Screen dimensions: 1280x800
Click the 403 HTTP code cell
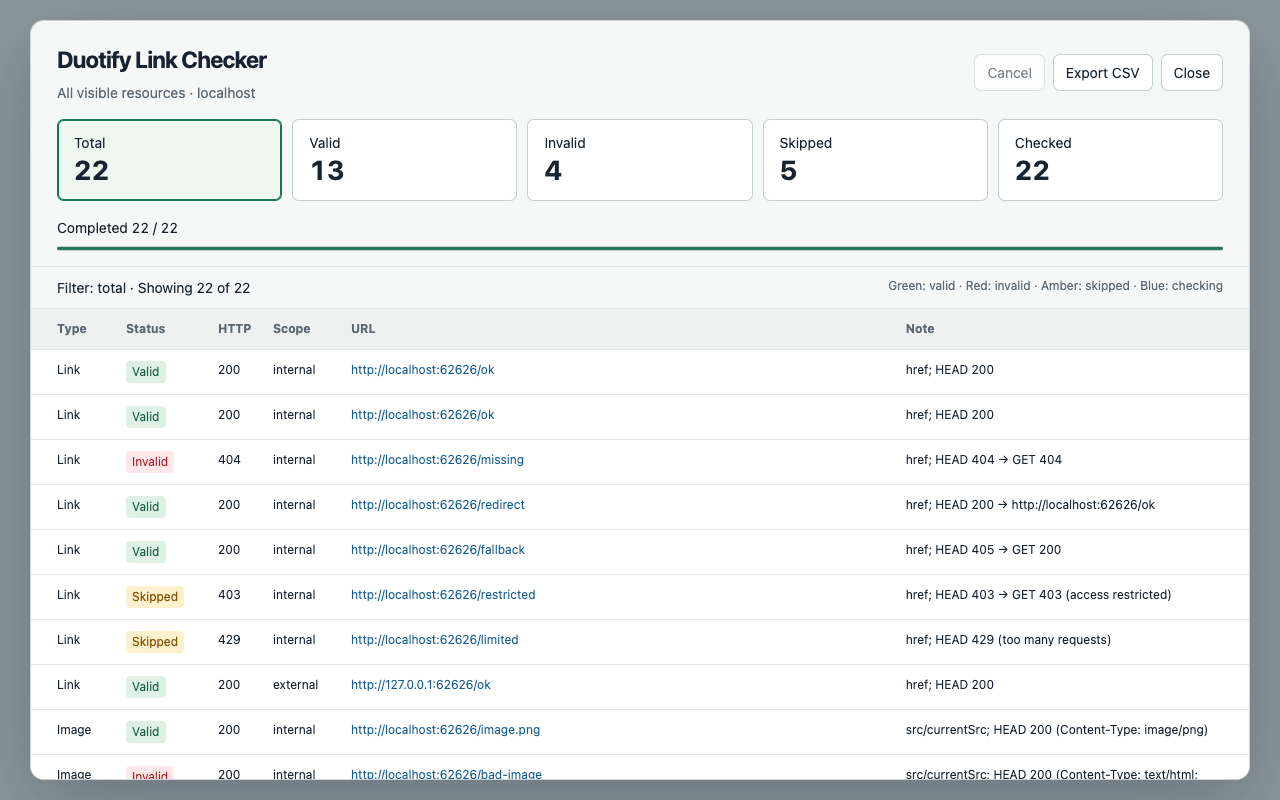pyautogui.click(x=229, y=595)
